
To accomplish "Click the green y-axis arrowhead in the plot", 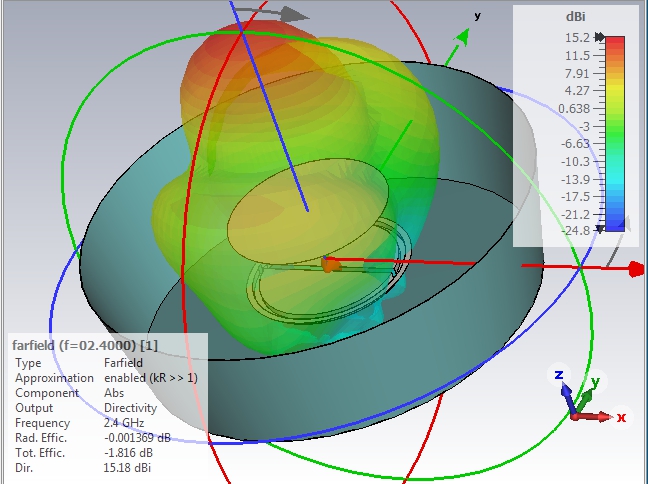I will click(x=463, y=37).
